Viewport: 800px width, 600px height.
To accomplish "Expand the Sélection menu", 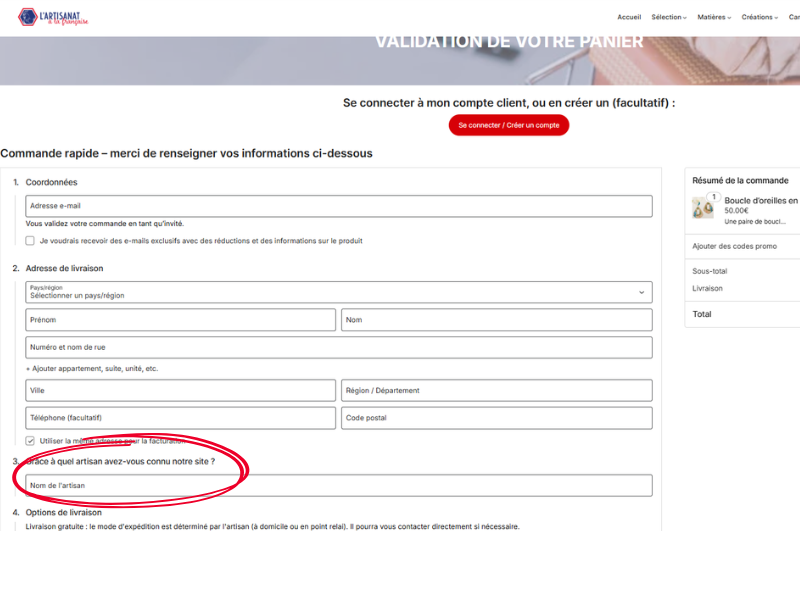I will (668, 17).
